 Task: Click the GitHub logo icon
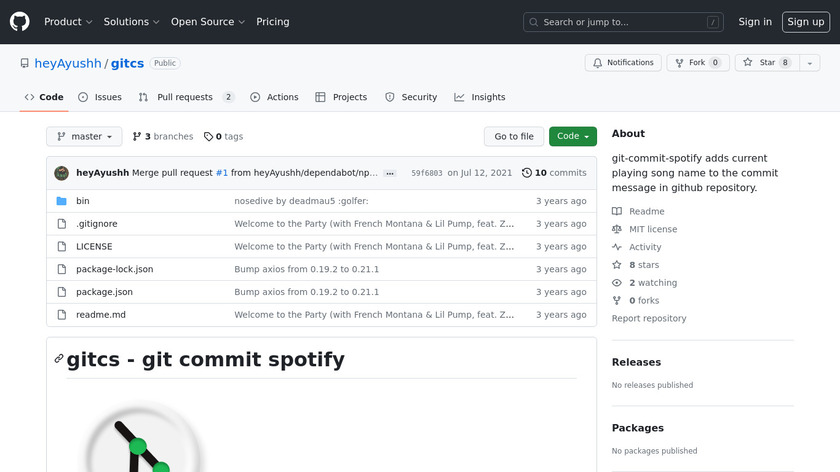point(20,22)
